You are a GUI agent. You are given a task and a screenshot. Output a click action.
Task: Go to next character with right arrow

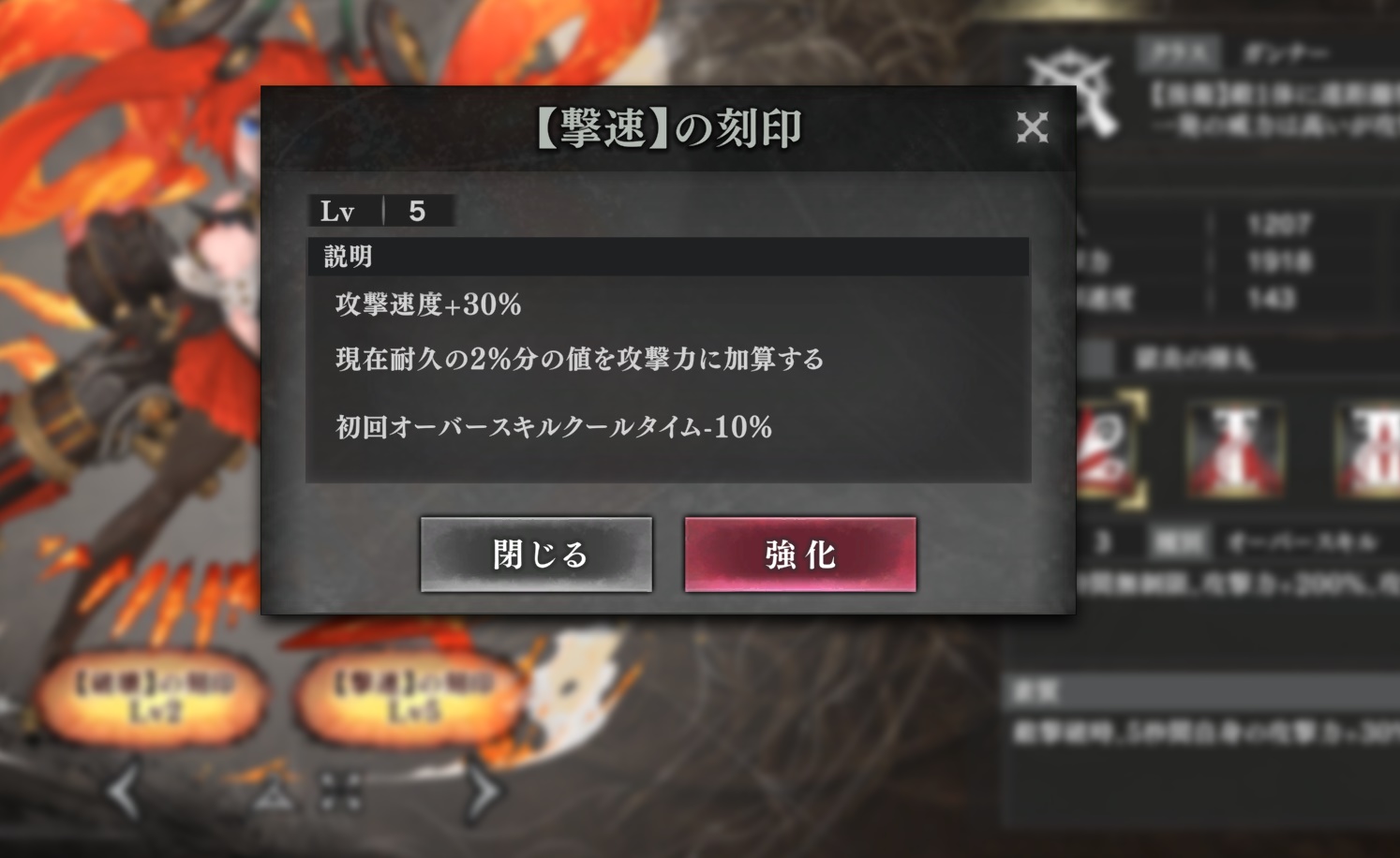[482, 791]
